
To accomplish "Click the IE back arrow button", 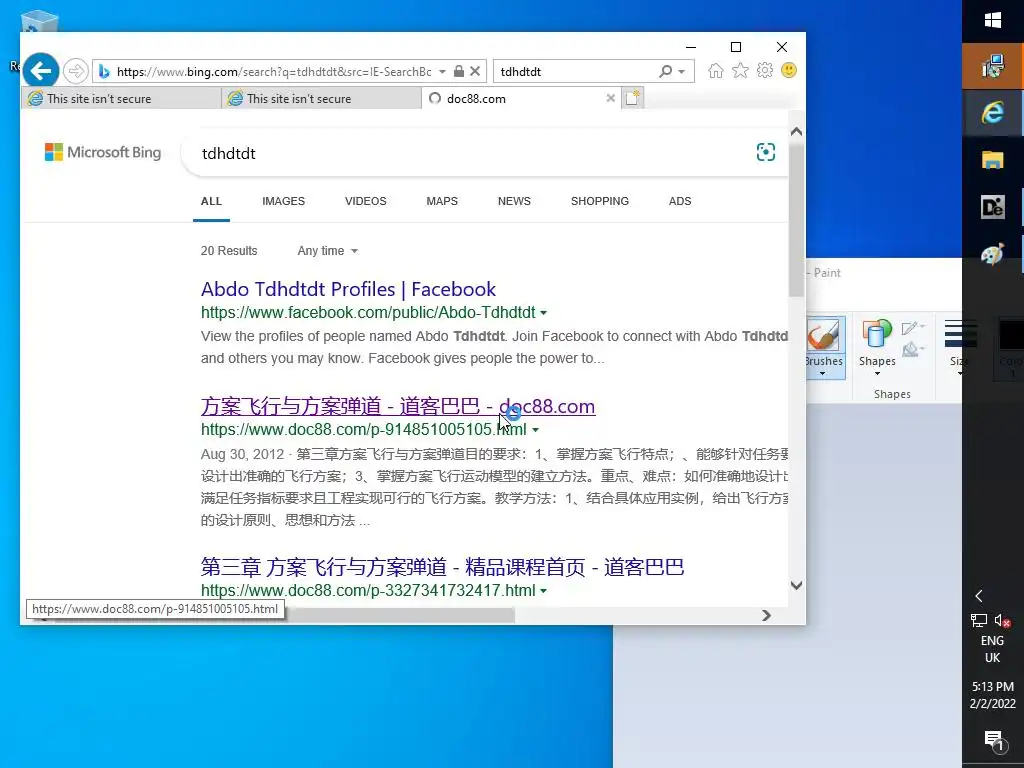I will click(x=40, y=71).
